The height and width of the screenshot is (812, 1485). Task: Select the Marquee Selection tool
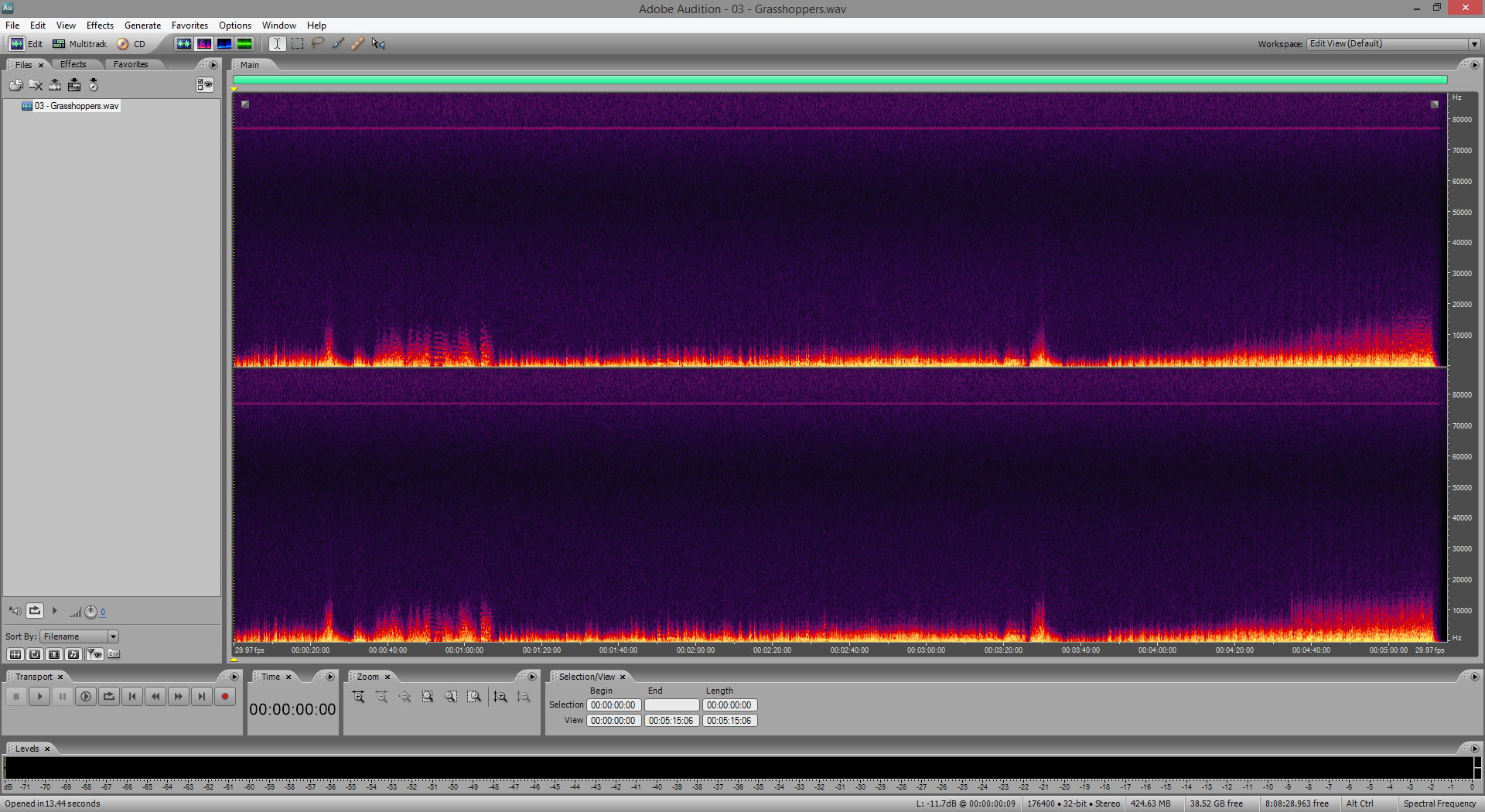(x=297, y=44)
